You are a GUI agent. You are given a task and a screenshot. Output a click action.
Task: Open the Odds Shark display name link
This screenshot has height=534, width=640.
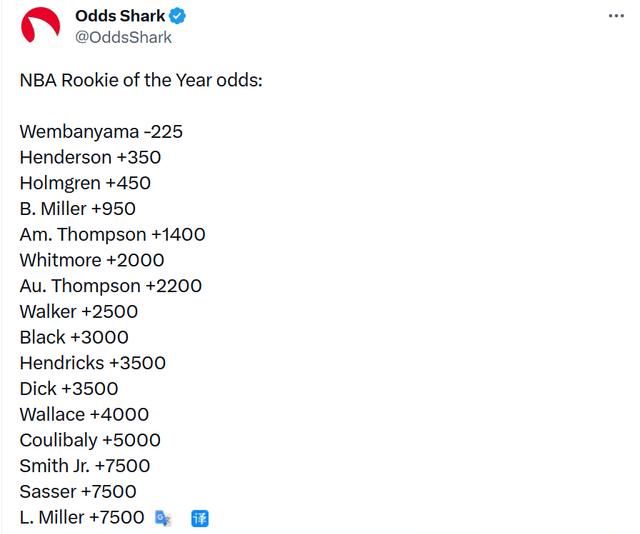[120, 16]
